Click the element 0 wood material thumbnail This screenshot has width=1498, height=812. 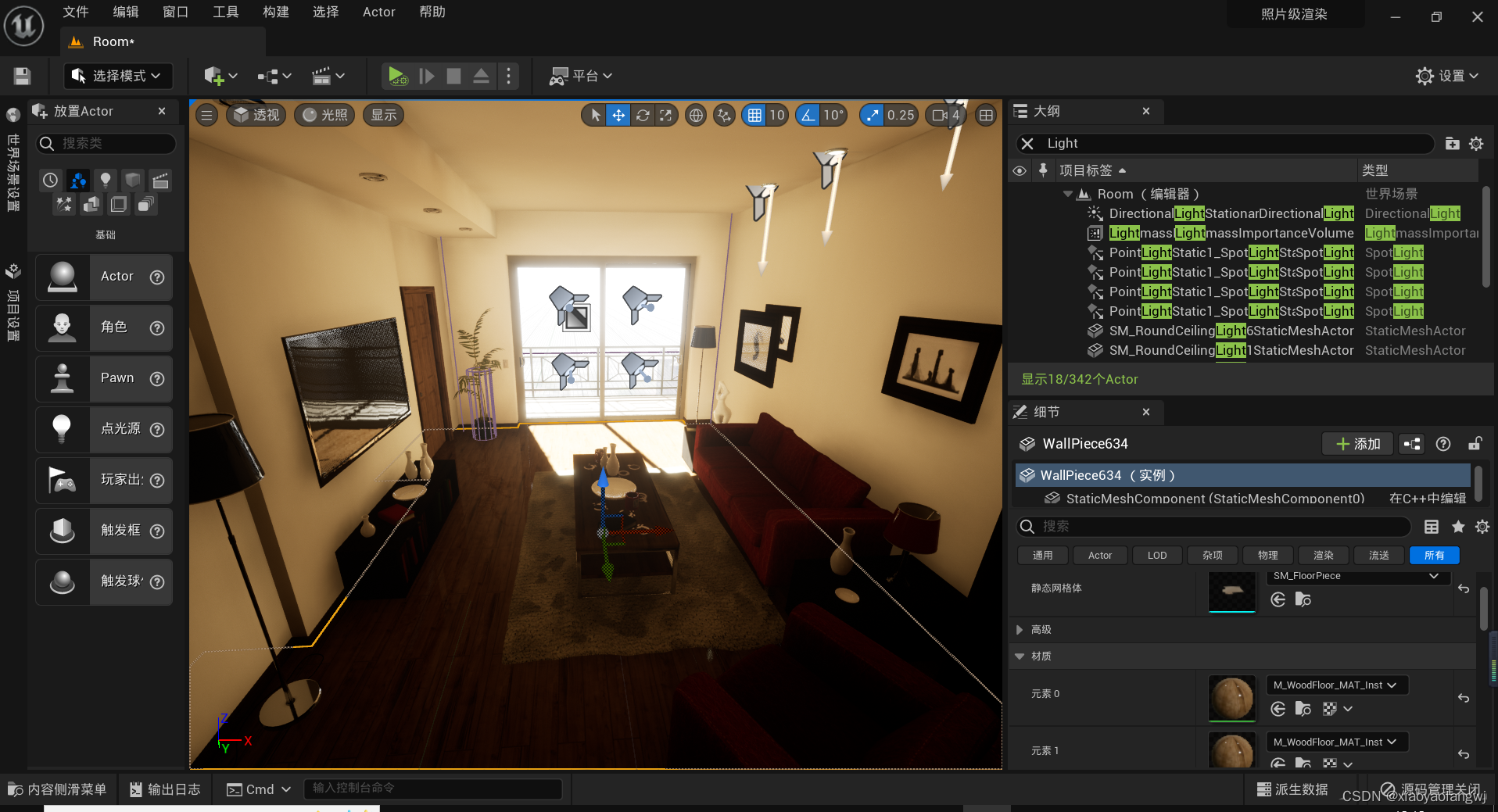1232,698
